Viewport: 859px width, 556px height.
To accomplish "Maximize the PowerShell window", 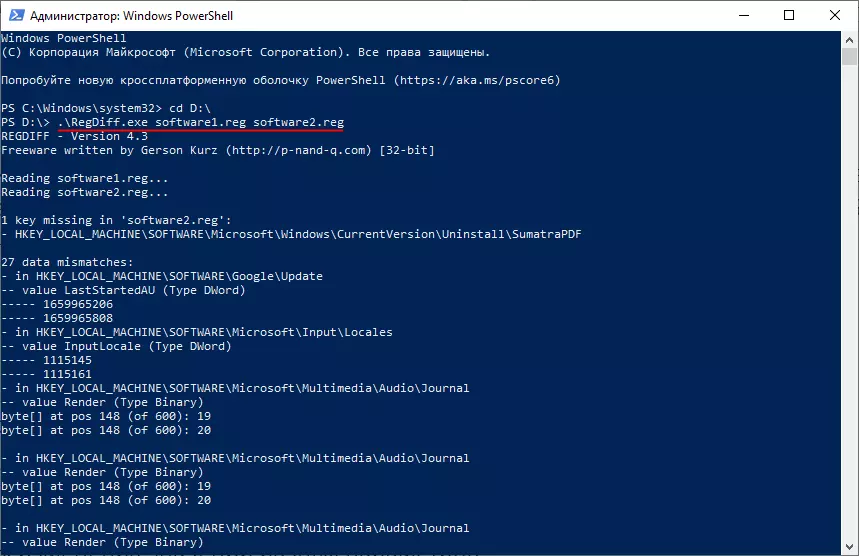I will (790, 16).
